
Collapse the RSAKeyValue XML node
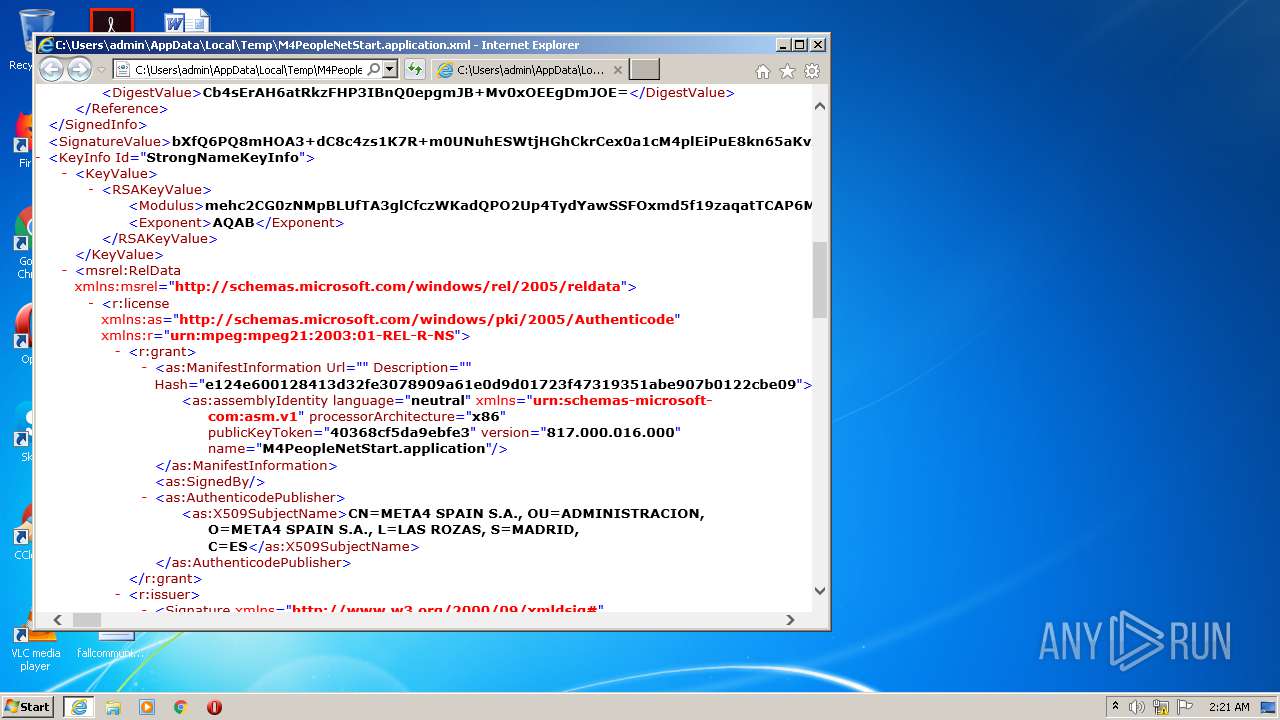(x=91, y=190)
